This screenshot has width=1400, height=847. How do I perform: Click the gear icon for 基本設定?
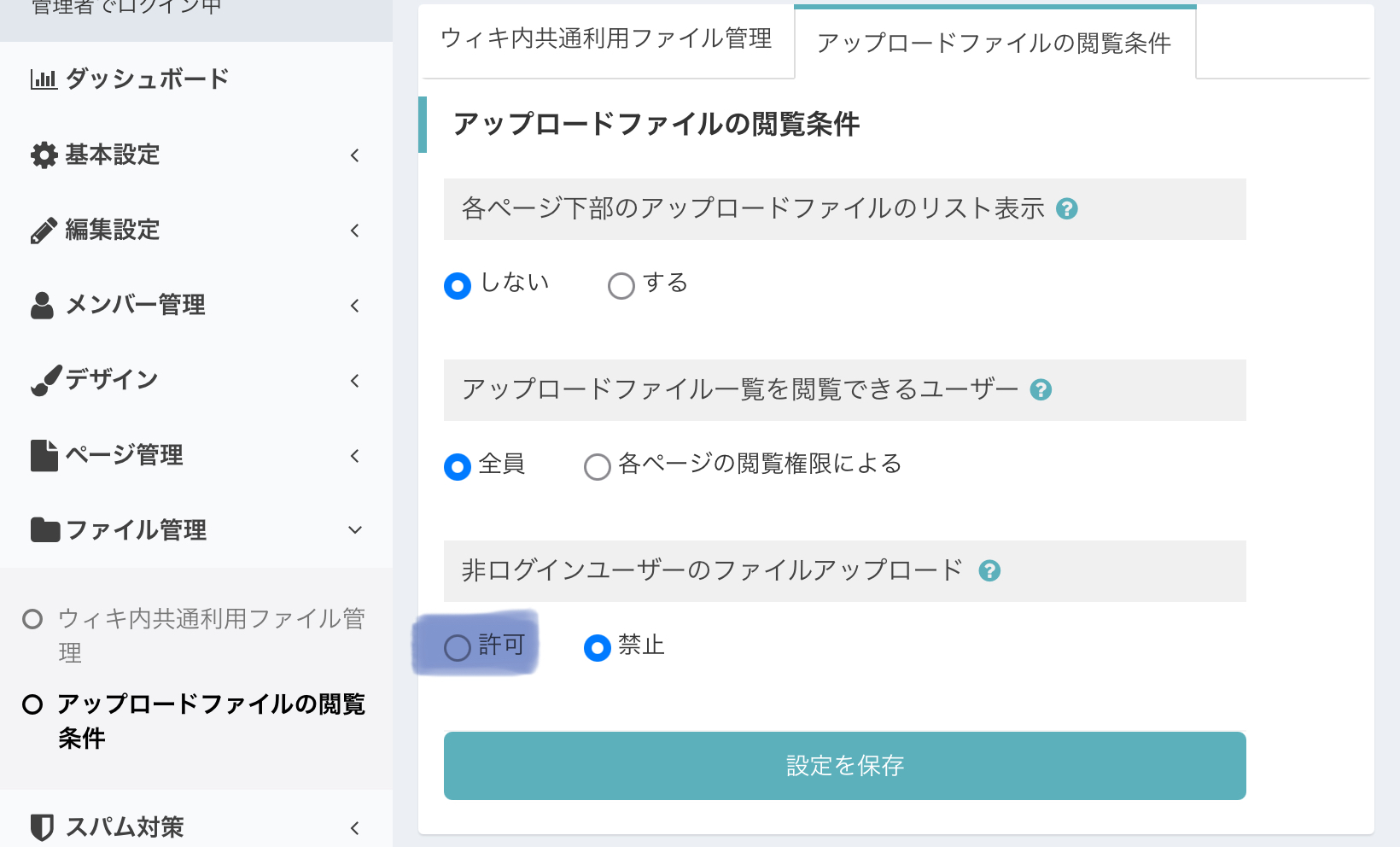[44, 155]
